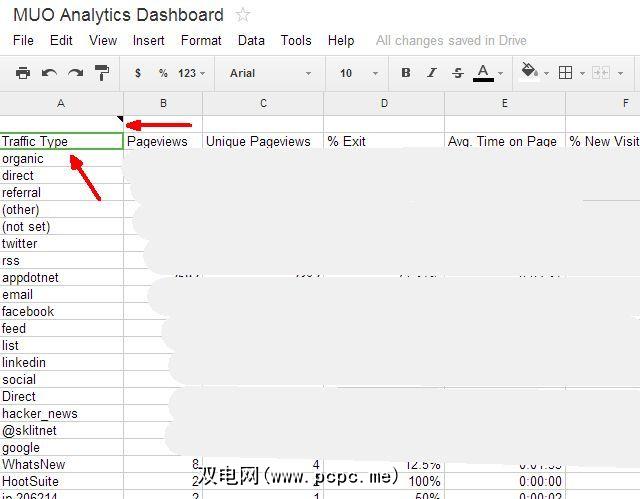The height and width of the screenshot is (499, 640).
Task: Click the merge cells icon
Action: 601,73
